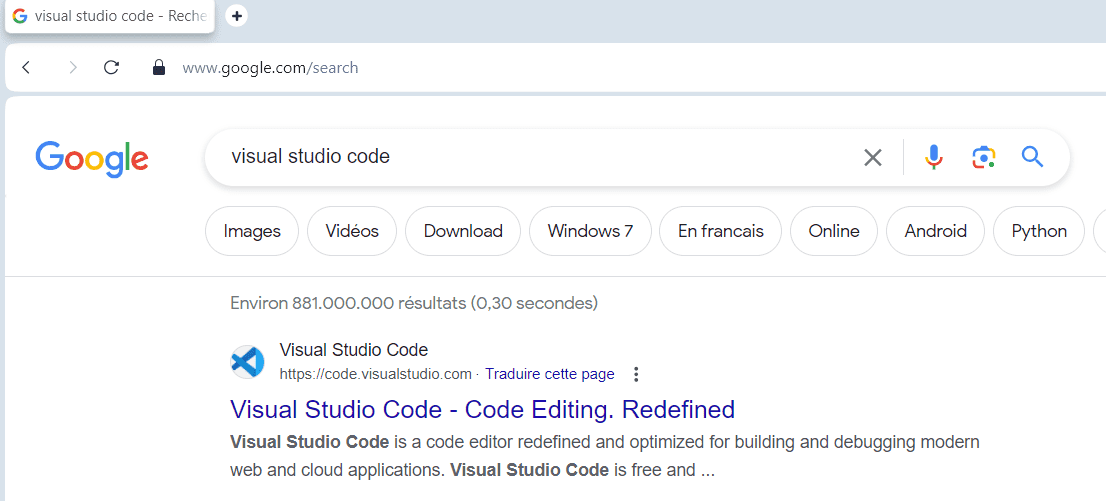Apply the Android filter chip
This screenshot has width=1106, height=501.
point(935,231)
